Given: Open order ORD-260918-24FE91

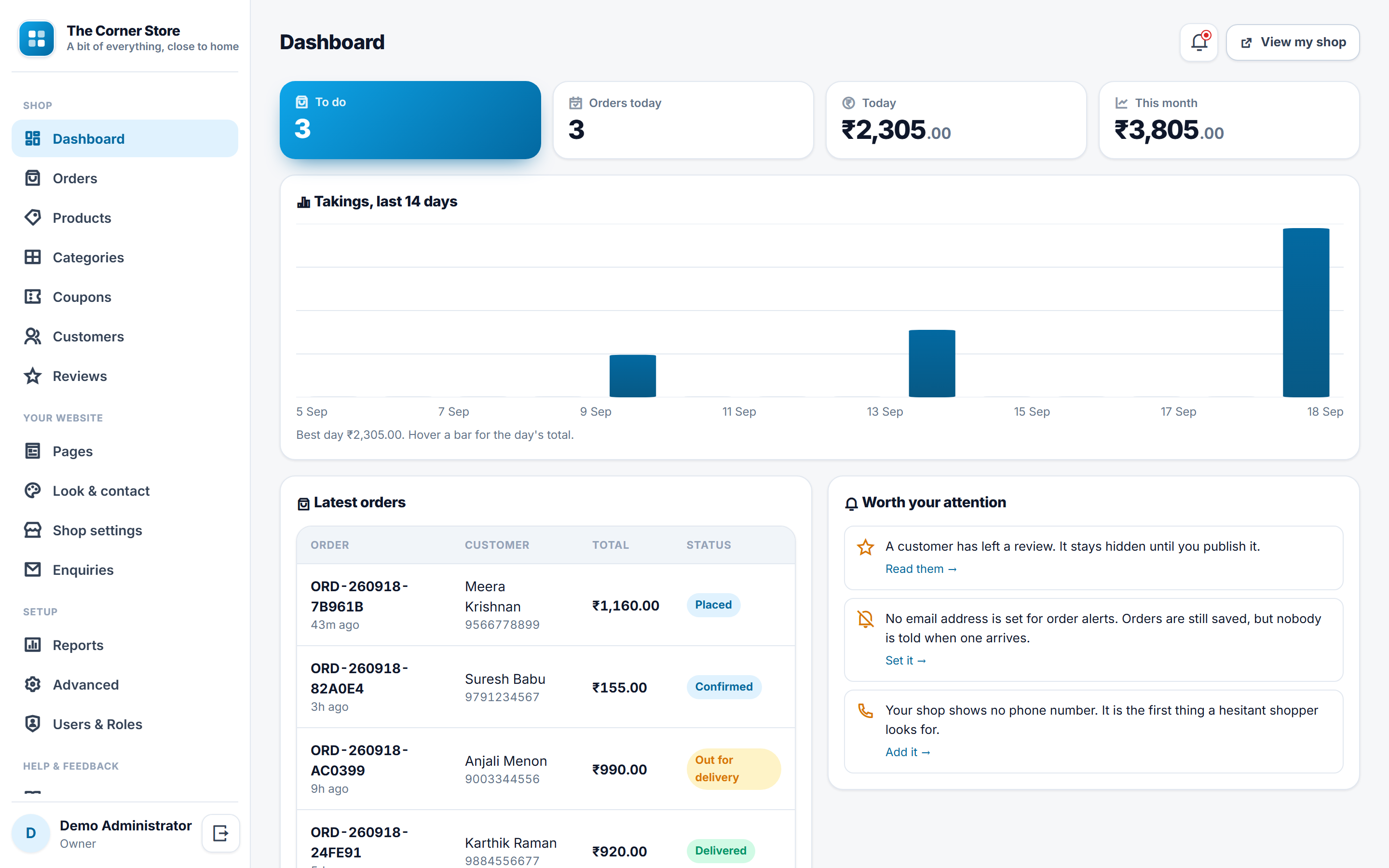Looking at the screenshot, I should click(359, 842).
